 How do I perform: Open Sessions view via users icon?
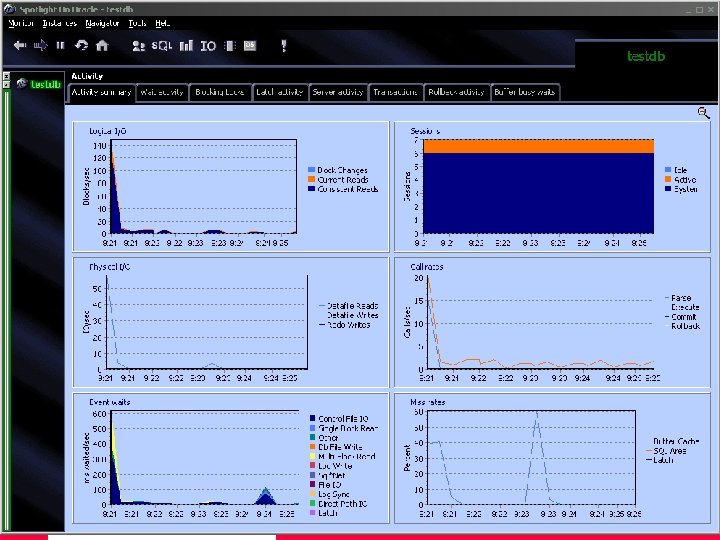tap(138, 45)
